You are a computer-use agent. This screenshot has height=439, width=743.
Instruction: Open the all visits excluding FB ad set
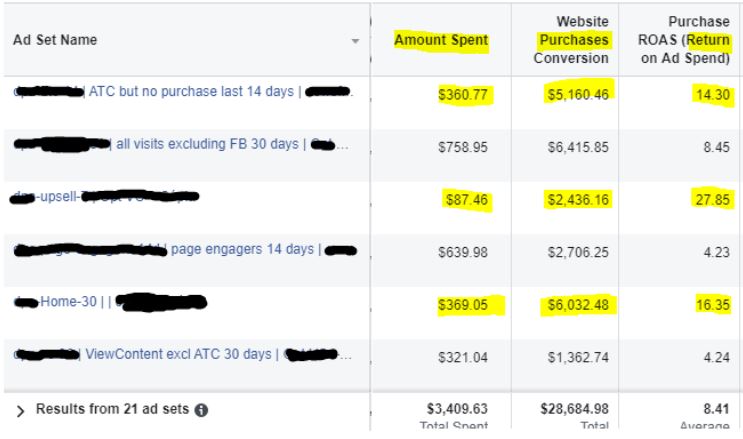point(208,144)
